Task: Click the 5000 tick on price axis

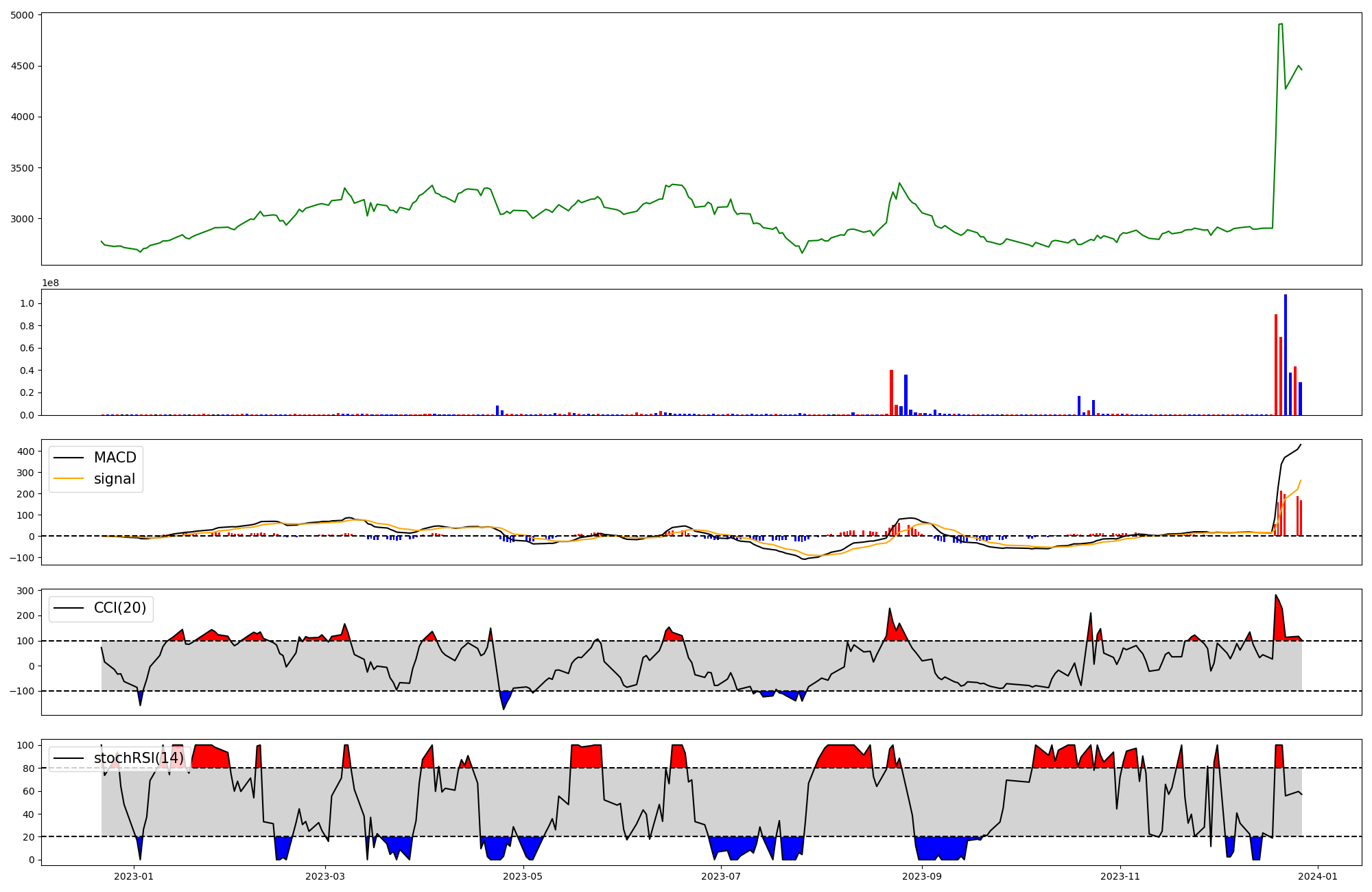Action: (22, 15)
